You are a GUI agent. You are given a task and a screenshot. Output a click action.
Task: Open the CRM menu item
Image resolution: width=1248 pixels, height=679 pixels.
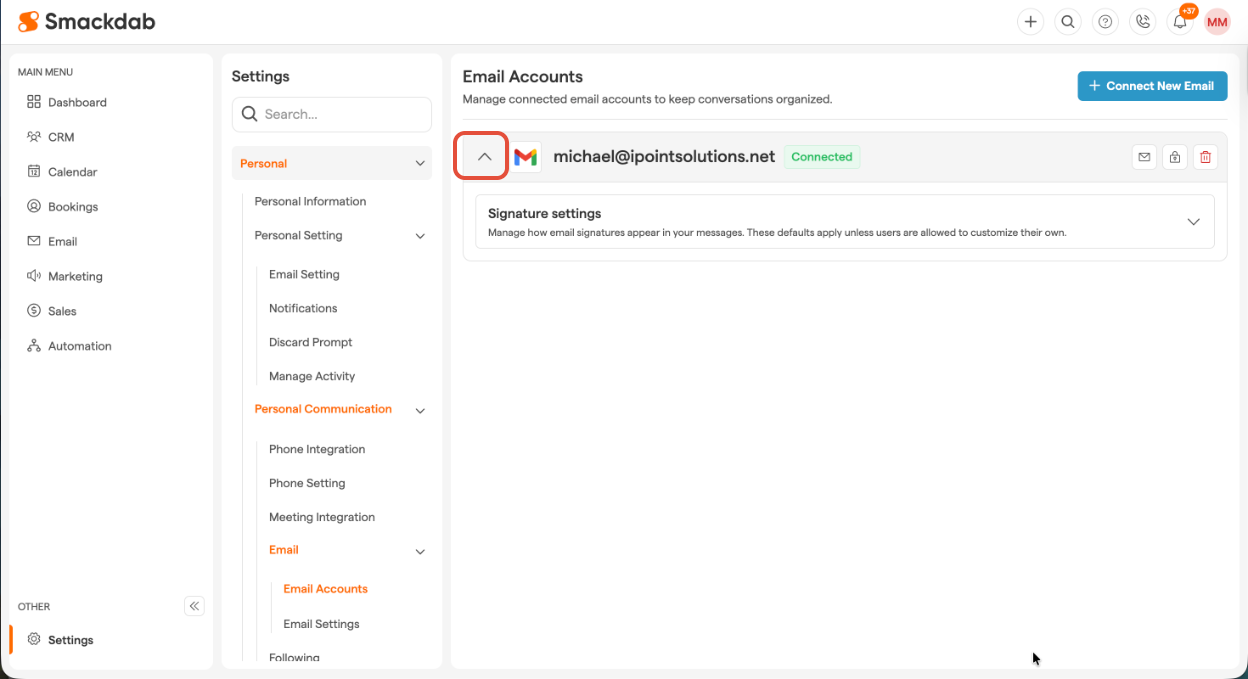(61, 137)
